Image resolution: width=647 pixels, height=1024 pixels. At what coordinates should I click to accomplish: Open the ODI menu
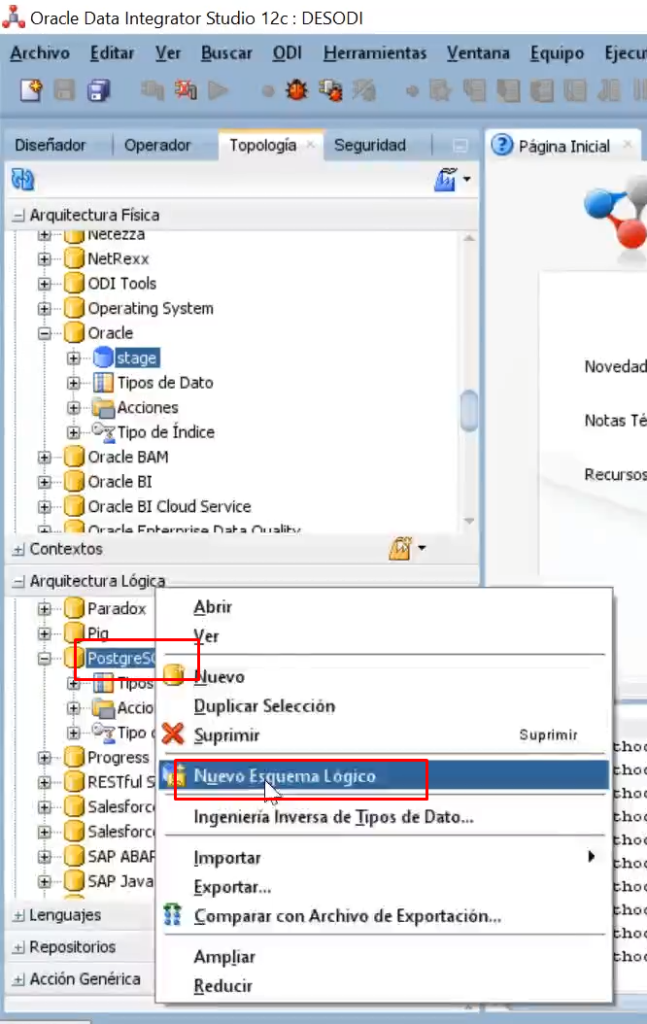287,53
